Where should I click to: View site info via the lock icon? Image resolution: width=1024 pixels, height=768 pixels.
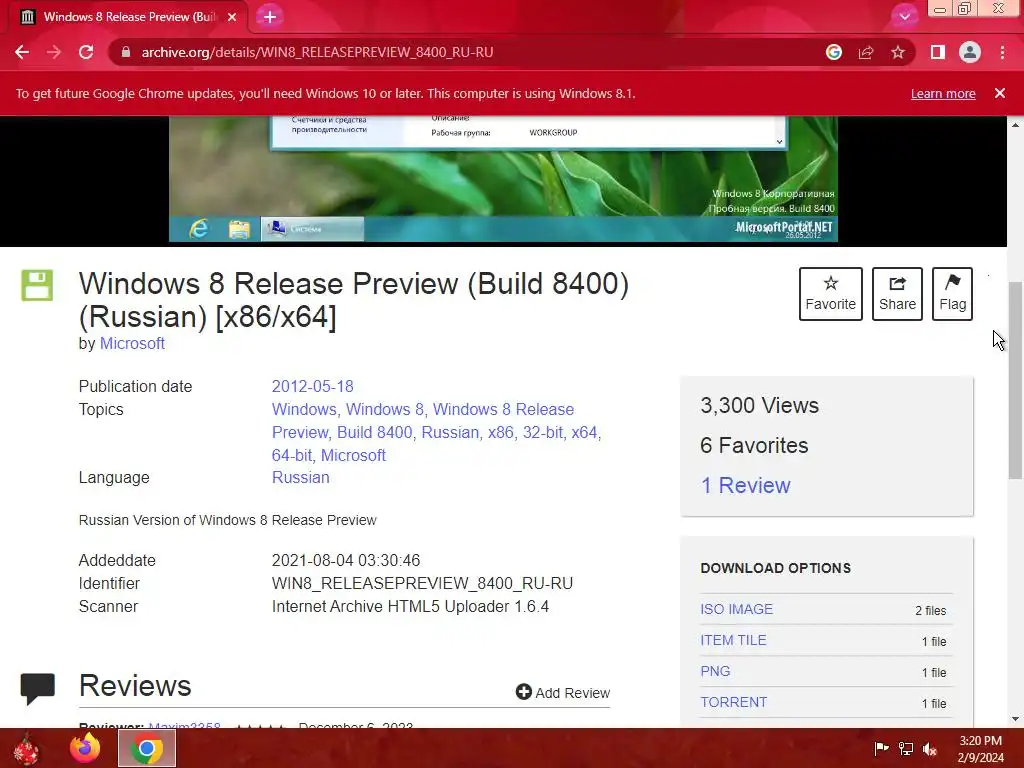pyautogui.click(x=126, y=52)
